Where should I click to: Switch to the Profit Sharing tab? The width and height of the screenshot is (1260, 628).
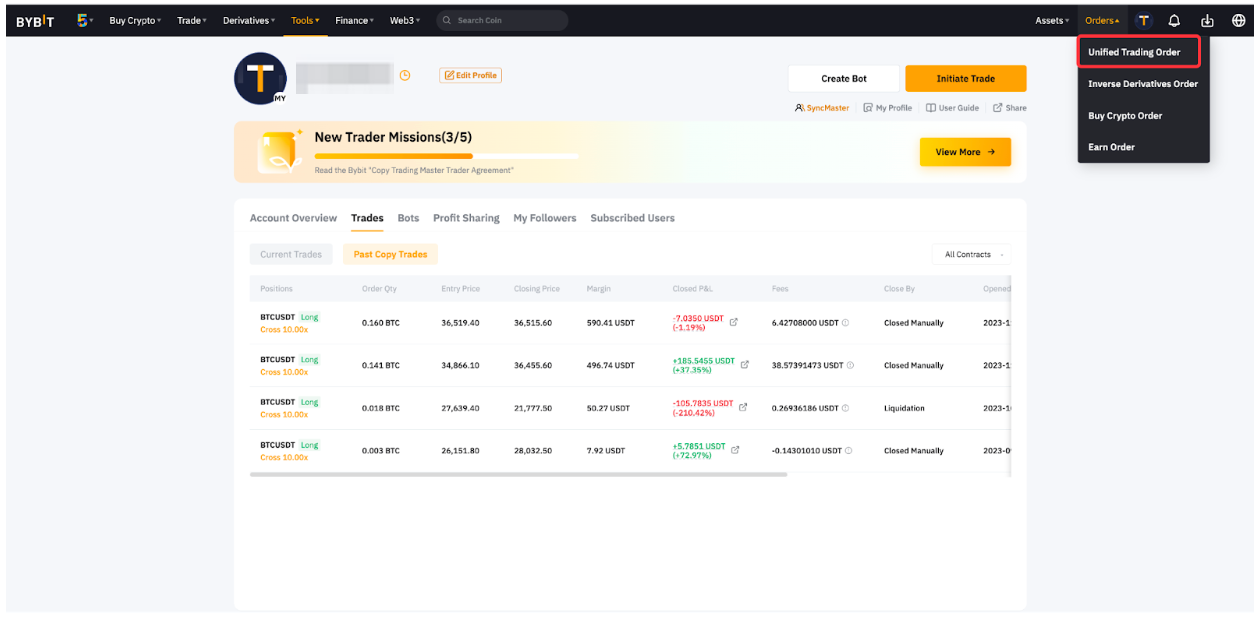point(466,218)
